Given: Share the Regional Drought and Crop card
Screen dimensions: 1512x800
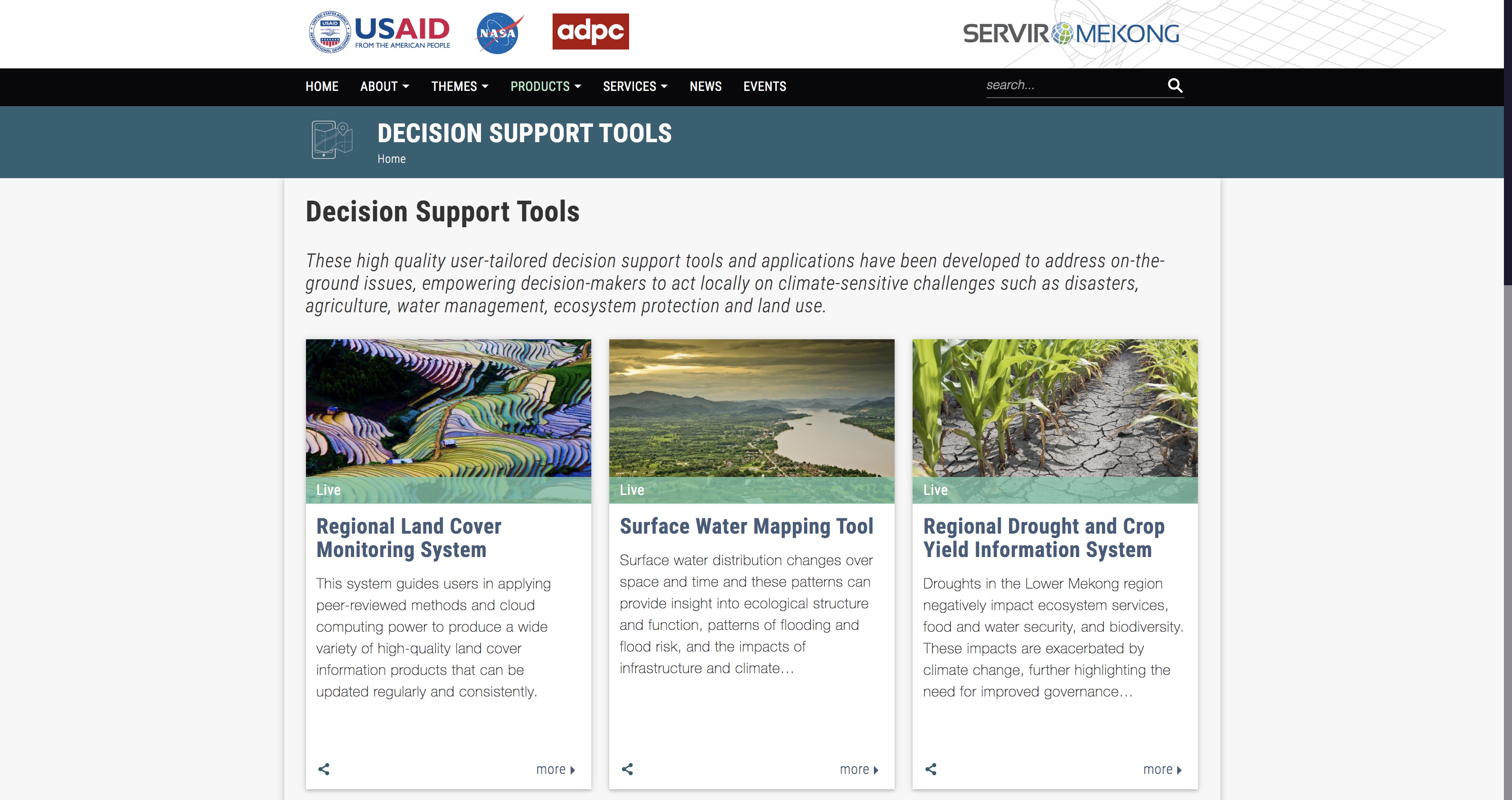Looking at the screenshot, I should (x=931, y=769).
